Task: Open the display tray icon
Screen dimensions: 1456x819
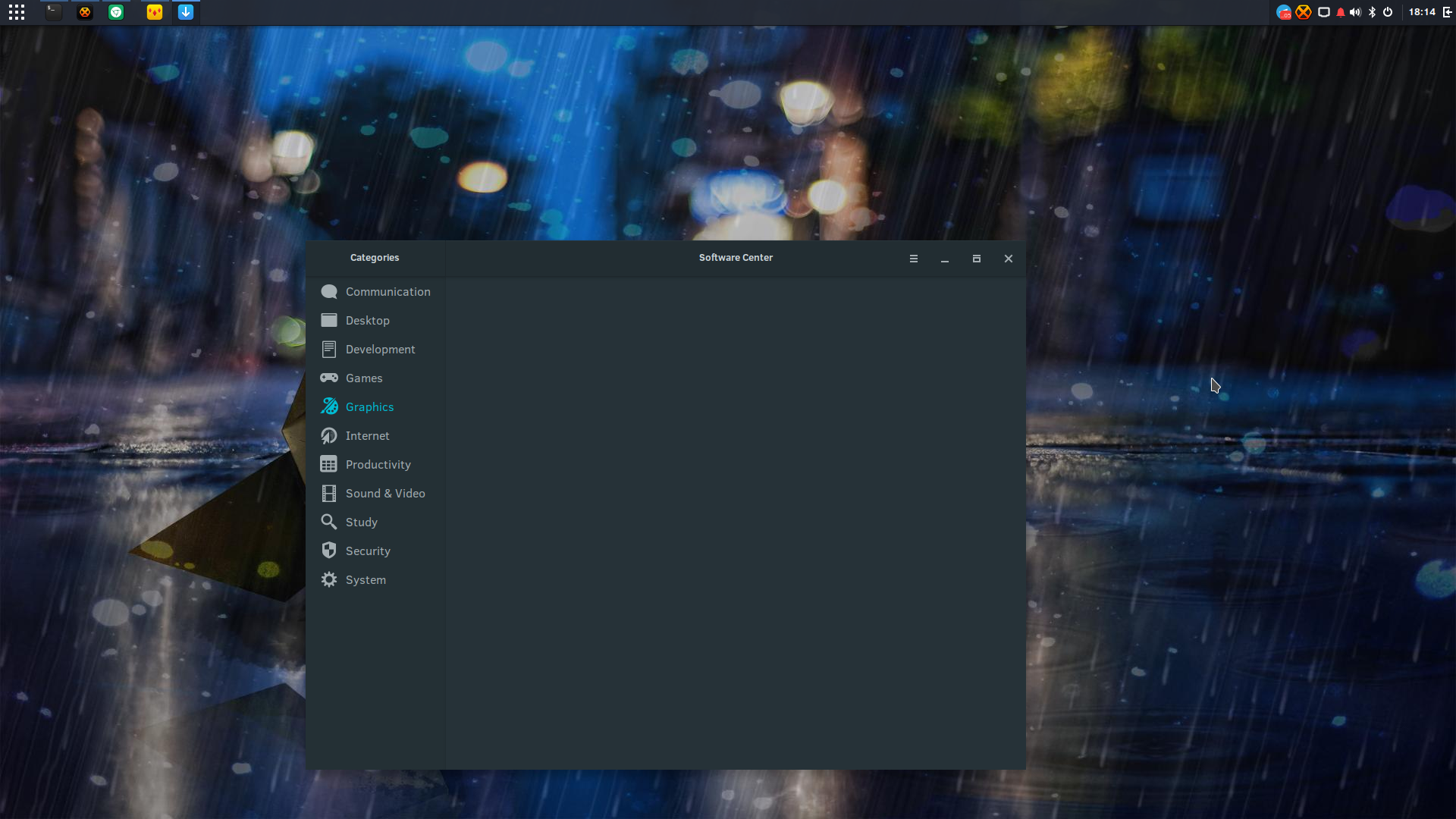Action: [x=1324, y=12]
